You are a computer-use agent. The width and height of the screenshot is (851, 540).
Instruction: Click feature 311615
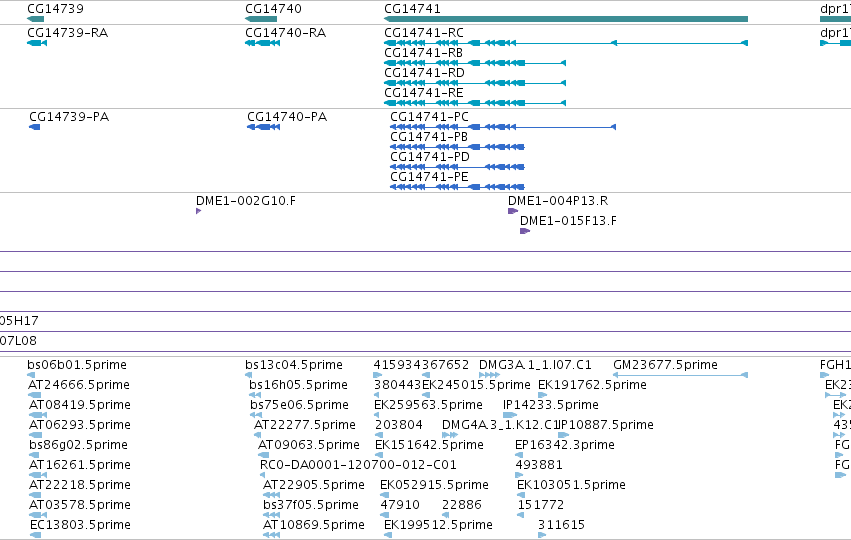coord(562,525)
